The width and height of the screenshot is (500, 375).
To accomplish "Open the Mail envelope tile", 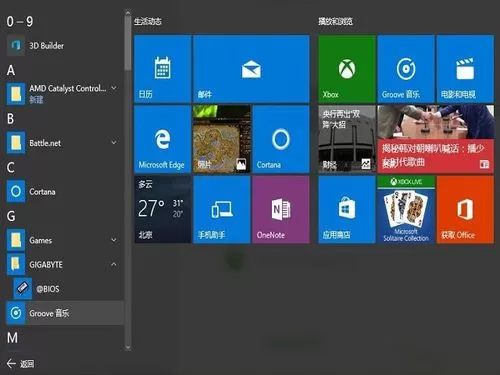I will coord(251,69).
